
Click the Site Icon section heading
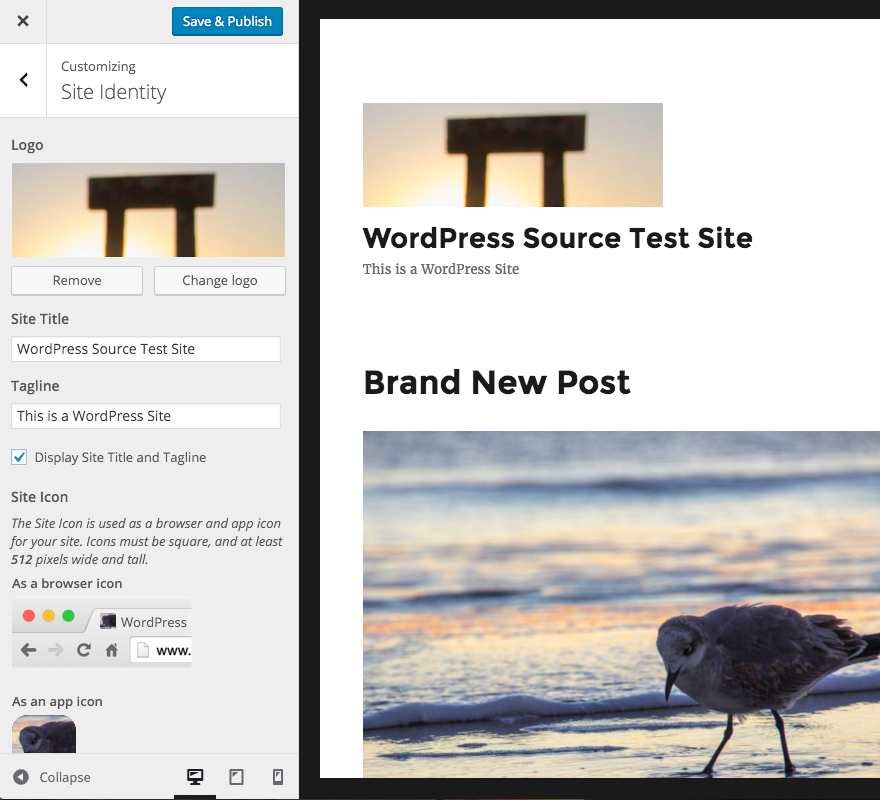(x=39, y=497)
